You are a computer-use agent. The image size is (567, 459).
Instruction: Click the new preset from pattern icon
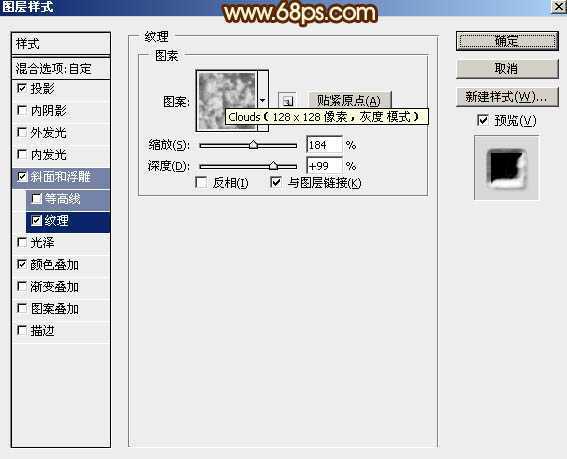click(x=287, y=101)
